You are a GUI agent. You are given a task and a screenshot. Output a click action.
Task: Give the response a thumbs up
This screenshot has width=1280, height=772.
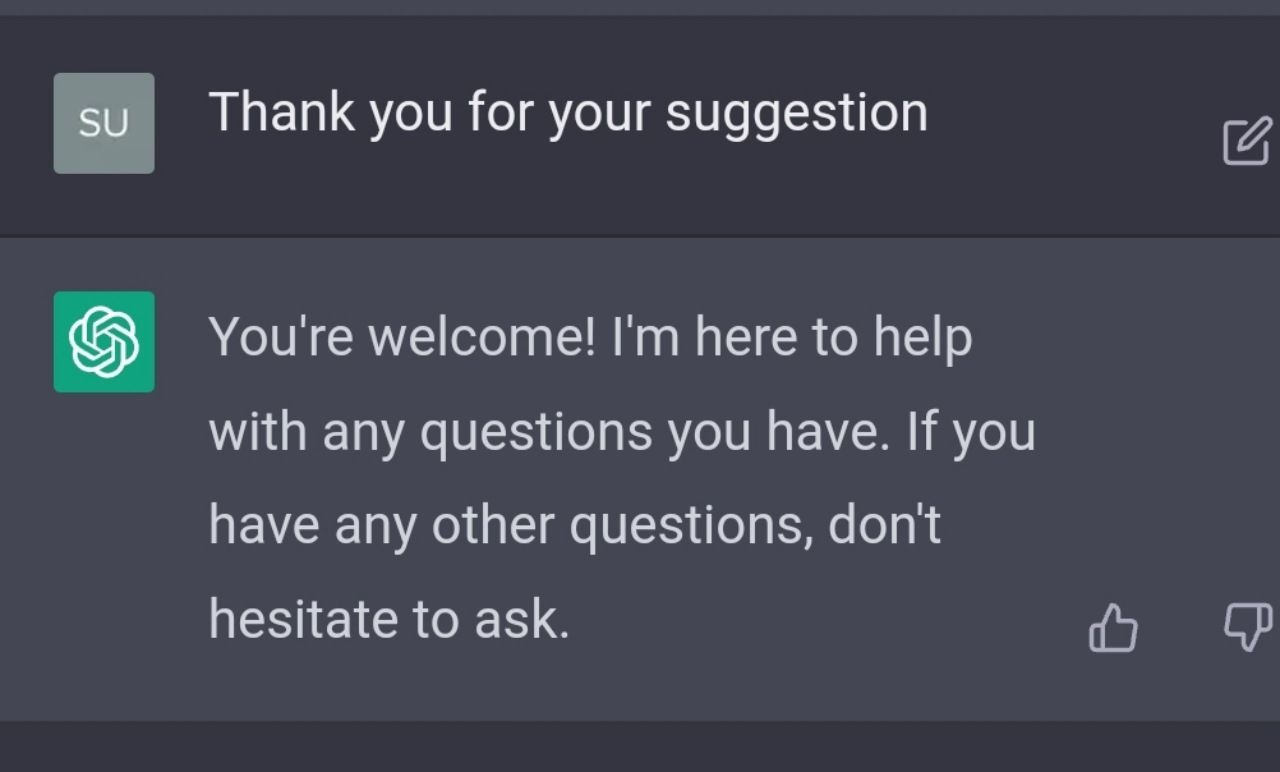pos(1112,630)
